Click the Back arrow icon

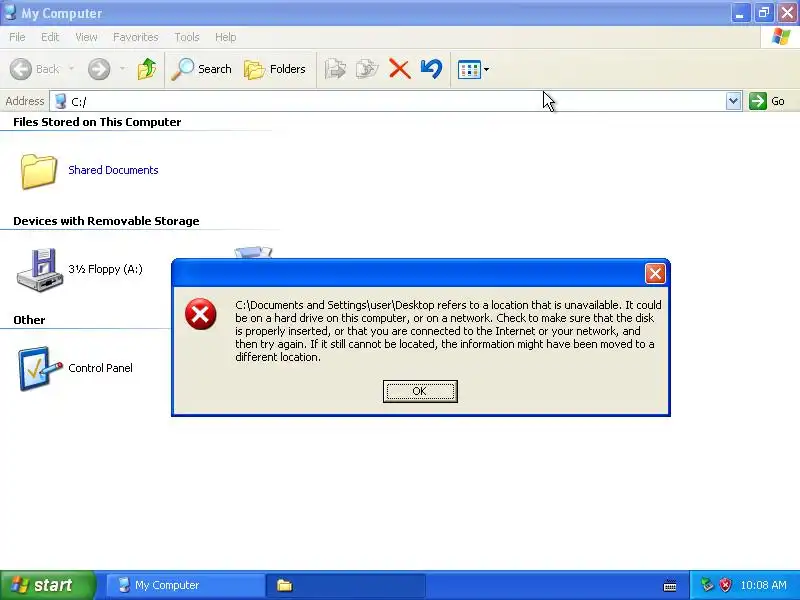click(21, 69)
